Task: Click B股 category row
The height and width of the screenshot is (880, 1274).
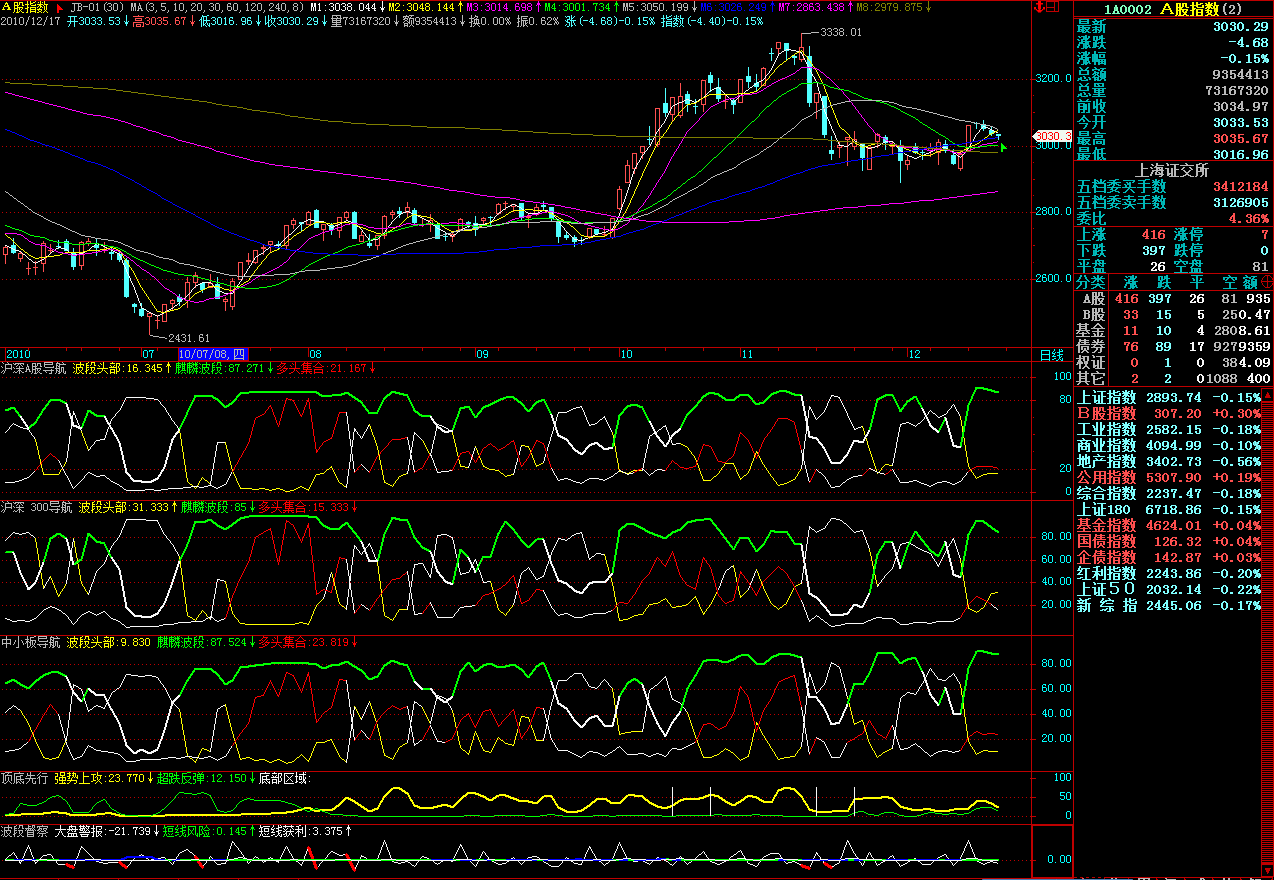Action: pyautogui.click(x=1173, y=315)
